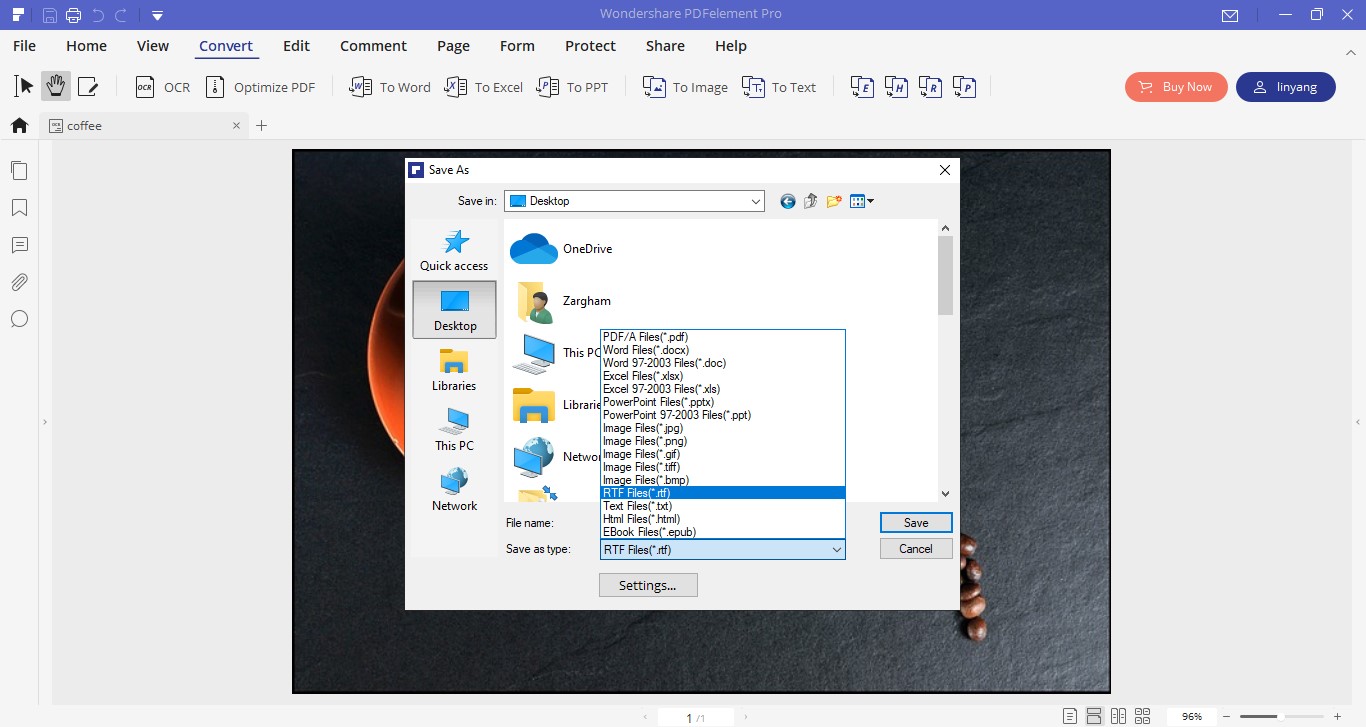The width and height of the screenshot is (1366, 727).
Task: Convert PDF To Text
Action: 779,87
